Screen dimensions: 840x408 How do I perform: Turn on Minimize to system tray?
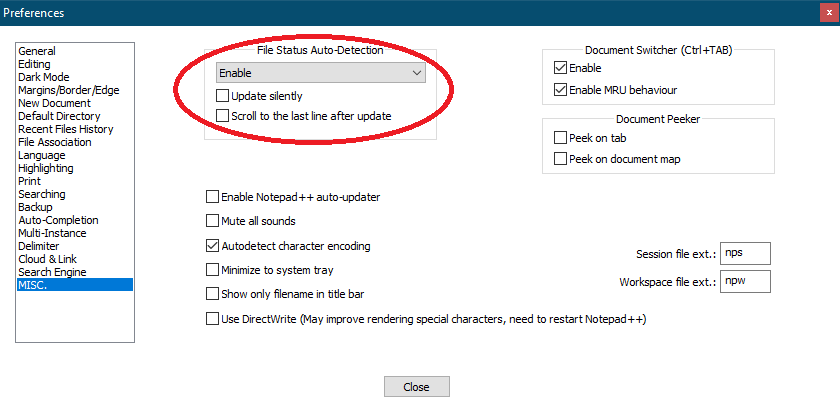212,270
